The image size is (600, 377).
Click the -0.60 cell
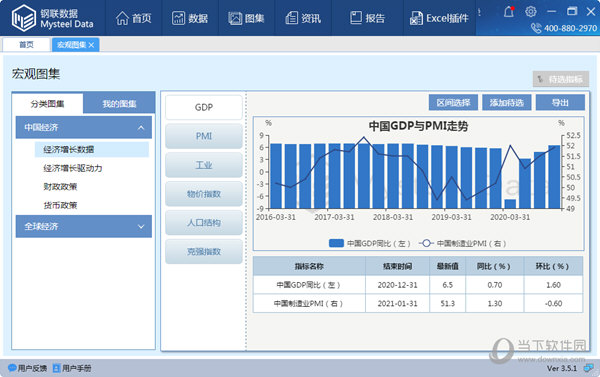[553, 304]
